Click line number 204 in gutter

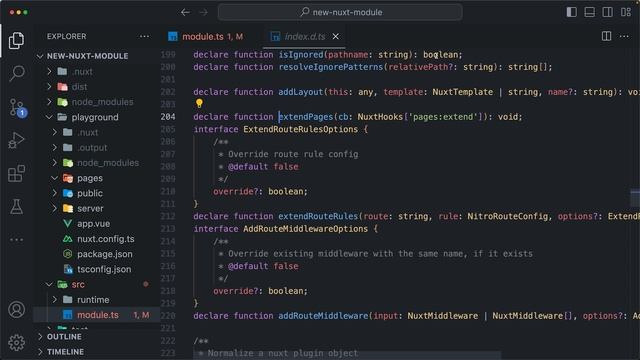coord(168,117)
